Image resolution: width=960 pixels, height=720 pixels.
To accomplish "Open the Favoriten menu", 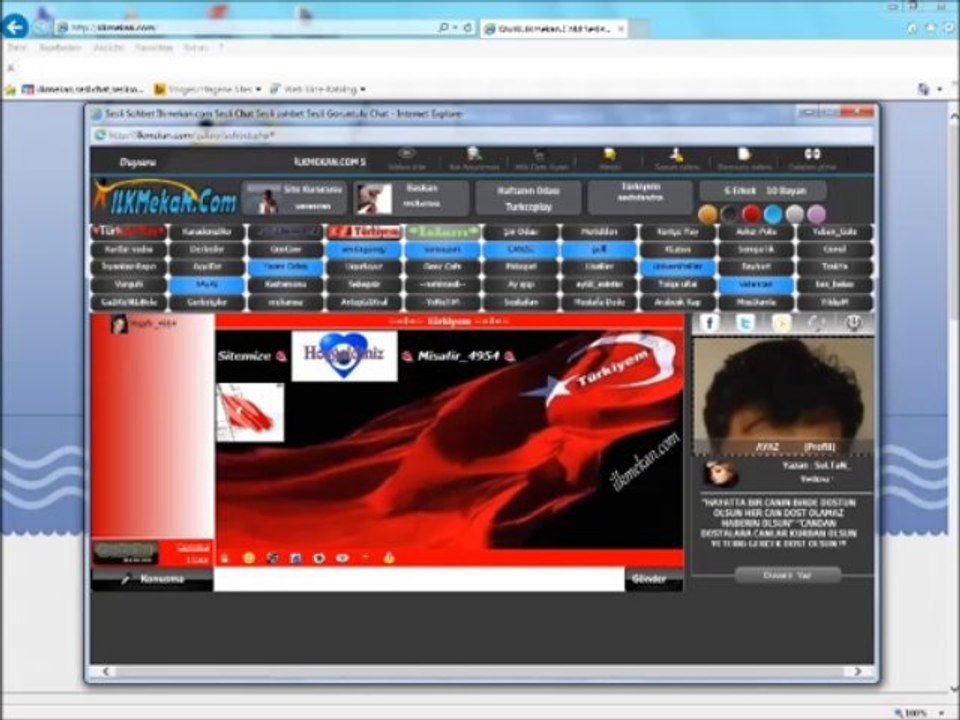I will point(154,47).
